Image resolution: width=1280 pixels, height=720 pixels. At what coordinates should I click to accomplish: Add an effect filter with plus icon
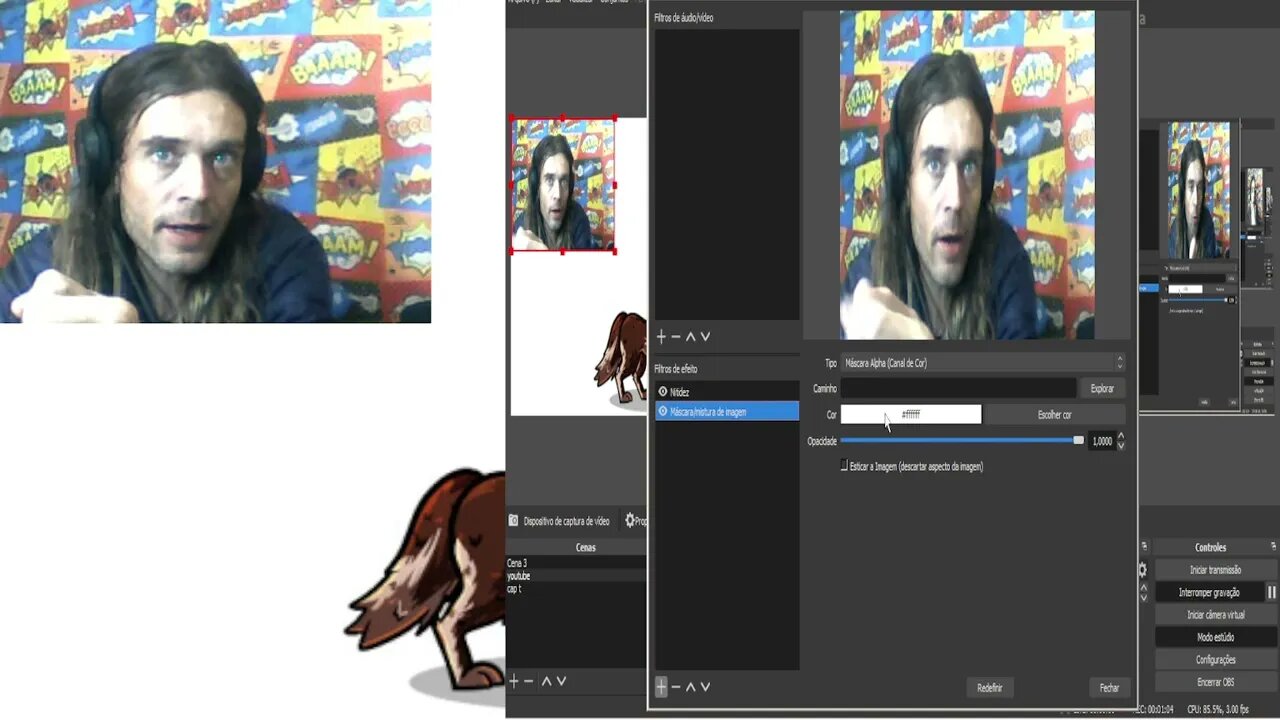pos(661,687)
